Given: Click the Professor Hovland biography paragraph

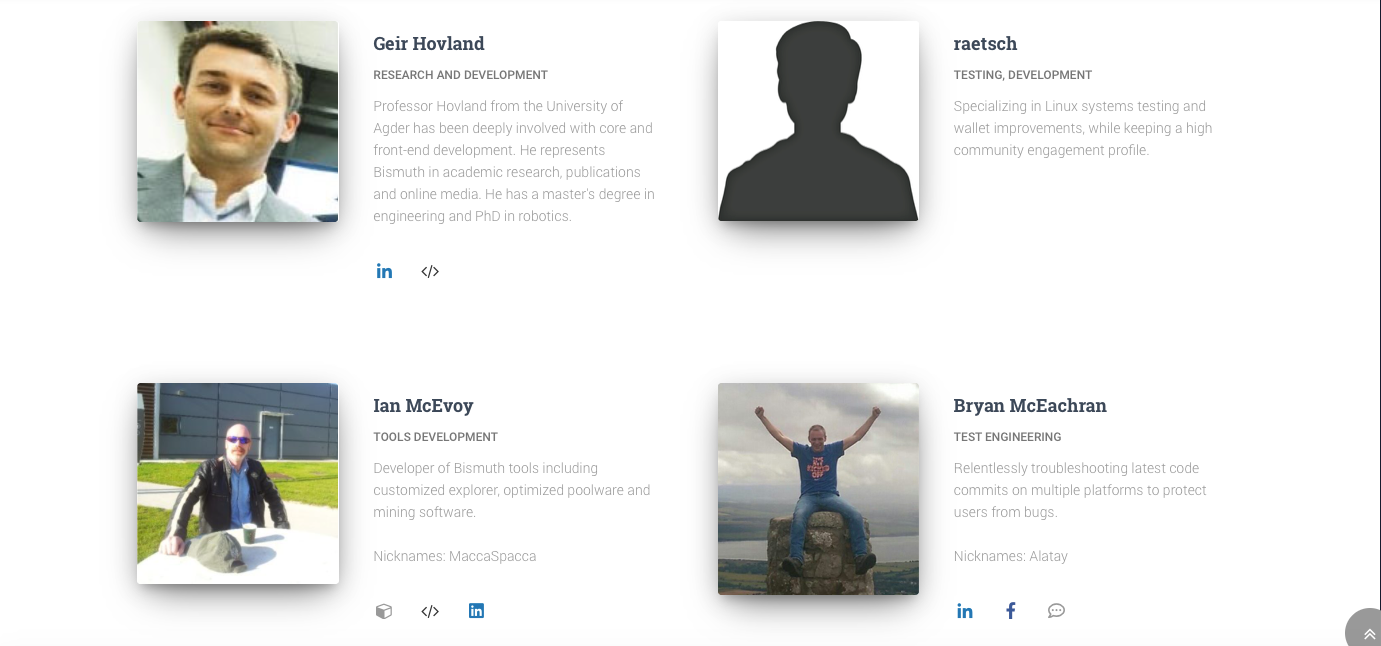Looking at the screenshot, I should point(514,161).
